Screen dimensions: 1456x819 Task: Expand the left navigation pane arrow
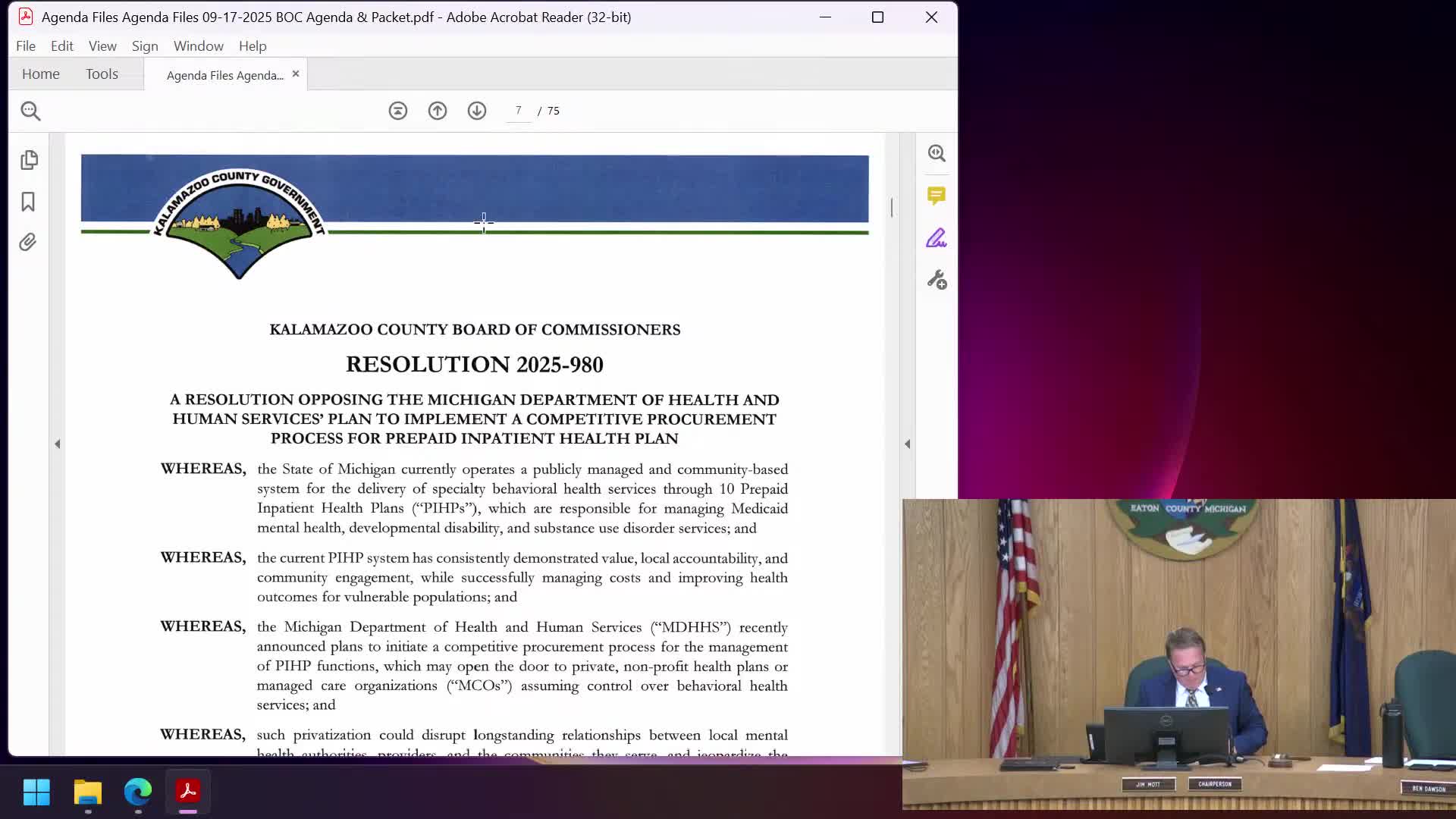click(58, 444)
